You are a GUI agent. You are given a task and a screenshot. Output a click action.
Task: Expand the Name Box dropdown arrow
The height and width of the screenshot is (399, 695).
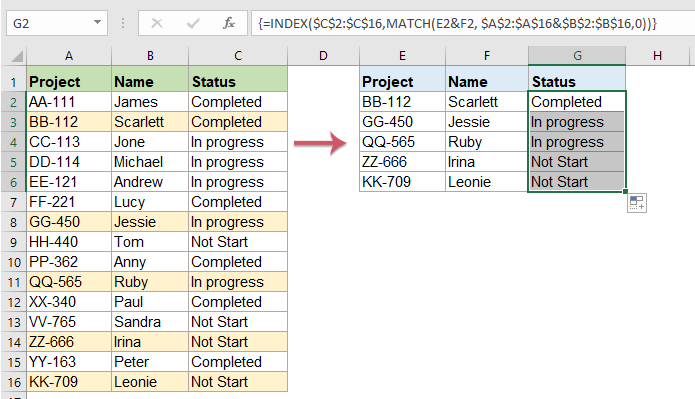click(x=97, y=23)
